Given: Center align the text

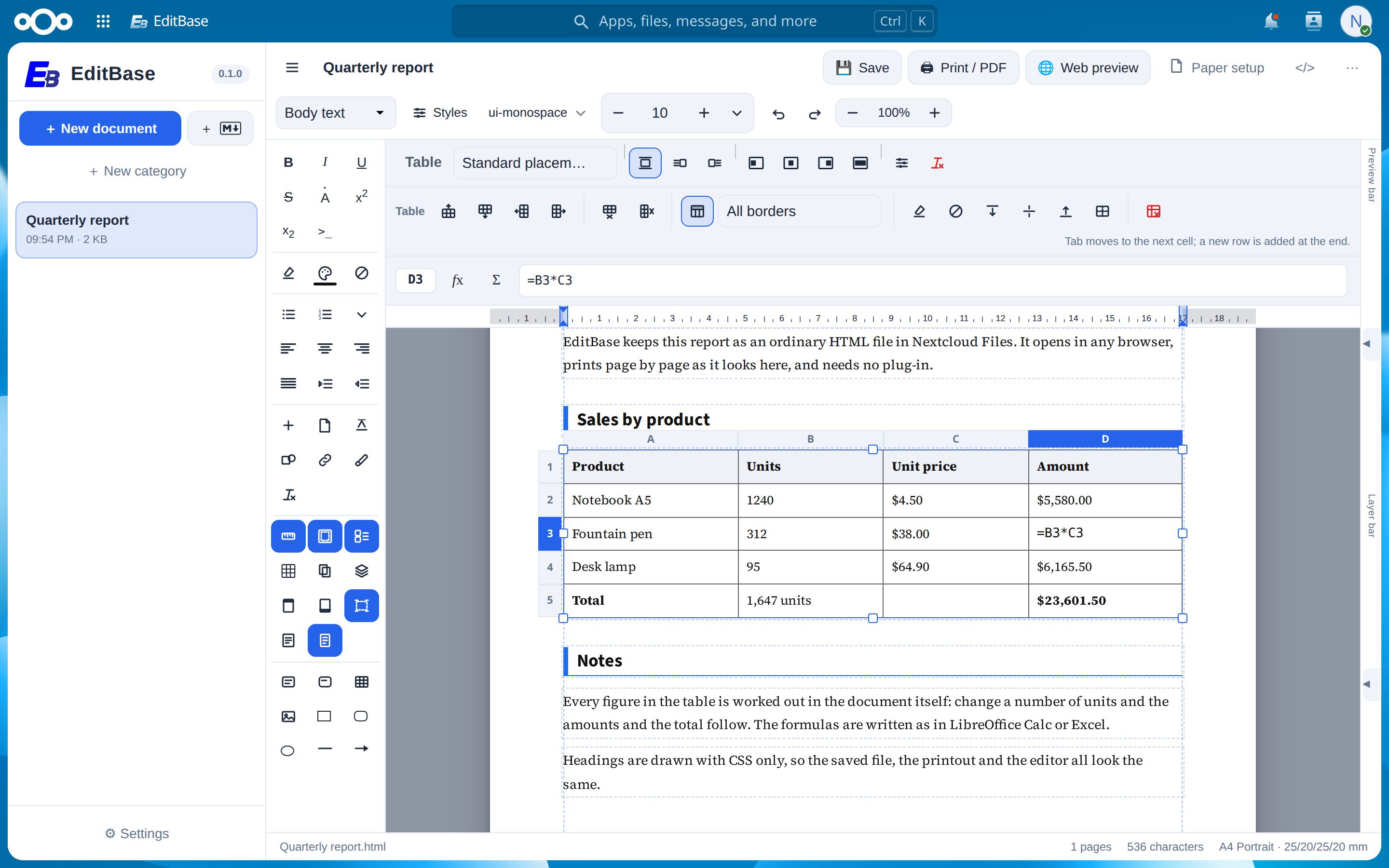Looking at the screenshot, I should click(x=325, y=349).
